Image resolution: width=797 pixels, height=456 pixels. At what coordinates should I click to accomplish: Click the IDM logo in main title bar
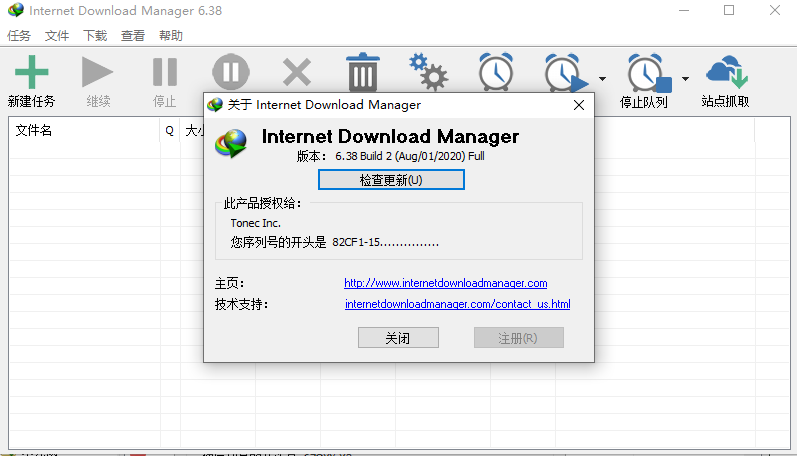(16, 10)
